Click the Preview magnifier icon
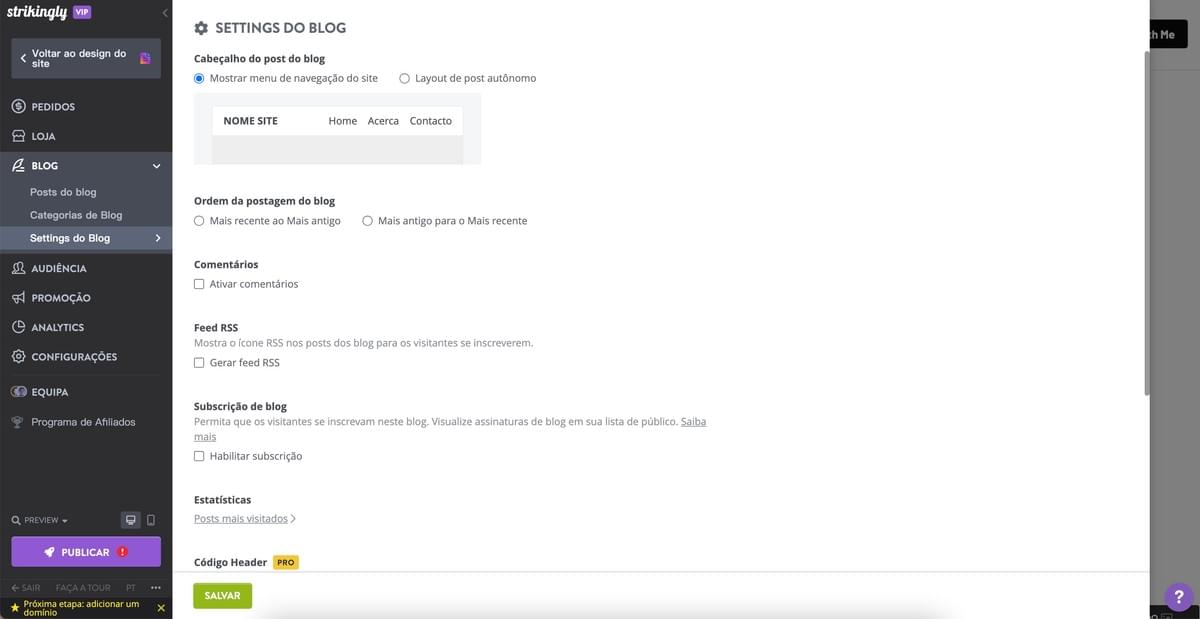This screenshot has width=1200, height=619. [x=15, y=521]
